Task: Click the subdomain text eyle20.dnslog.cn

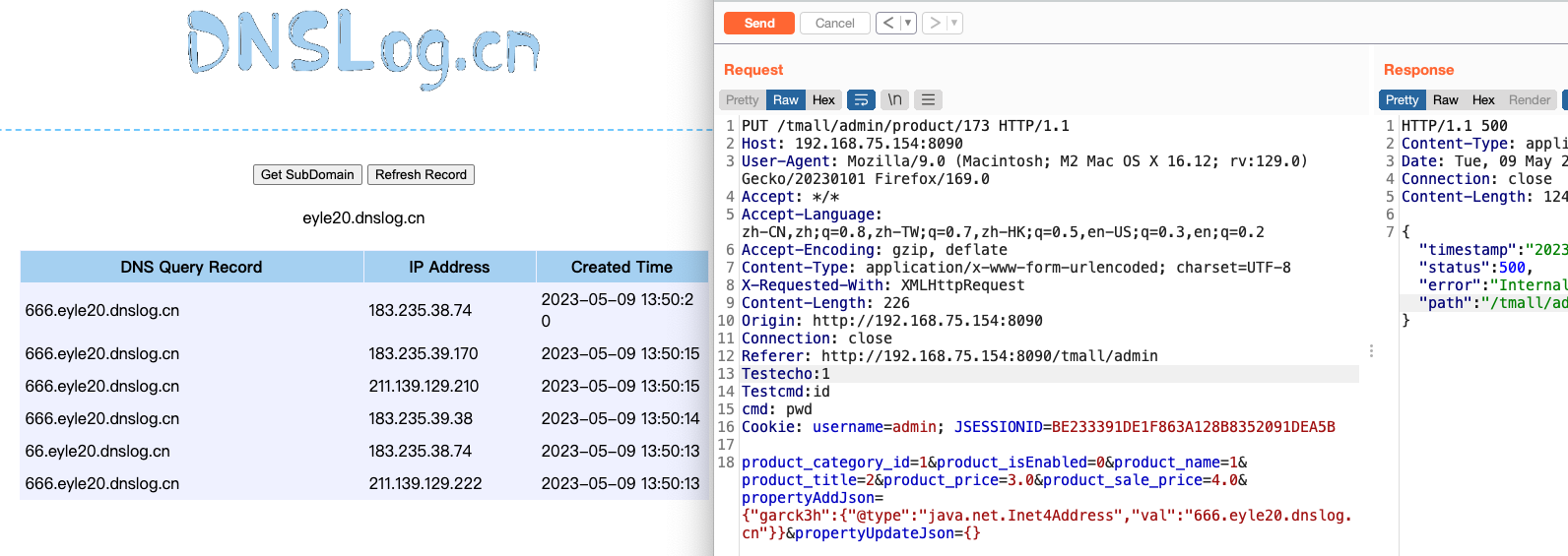Action: click(363, 217)
